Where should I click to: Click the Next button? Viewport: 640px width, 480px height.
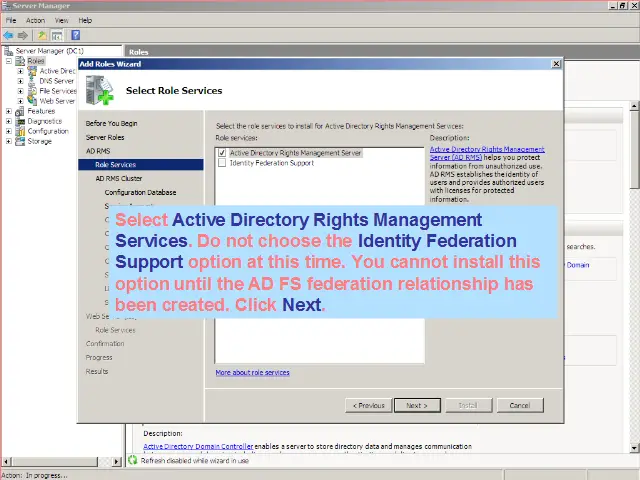417,405
